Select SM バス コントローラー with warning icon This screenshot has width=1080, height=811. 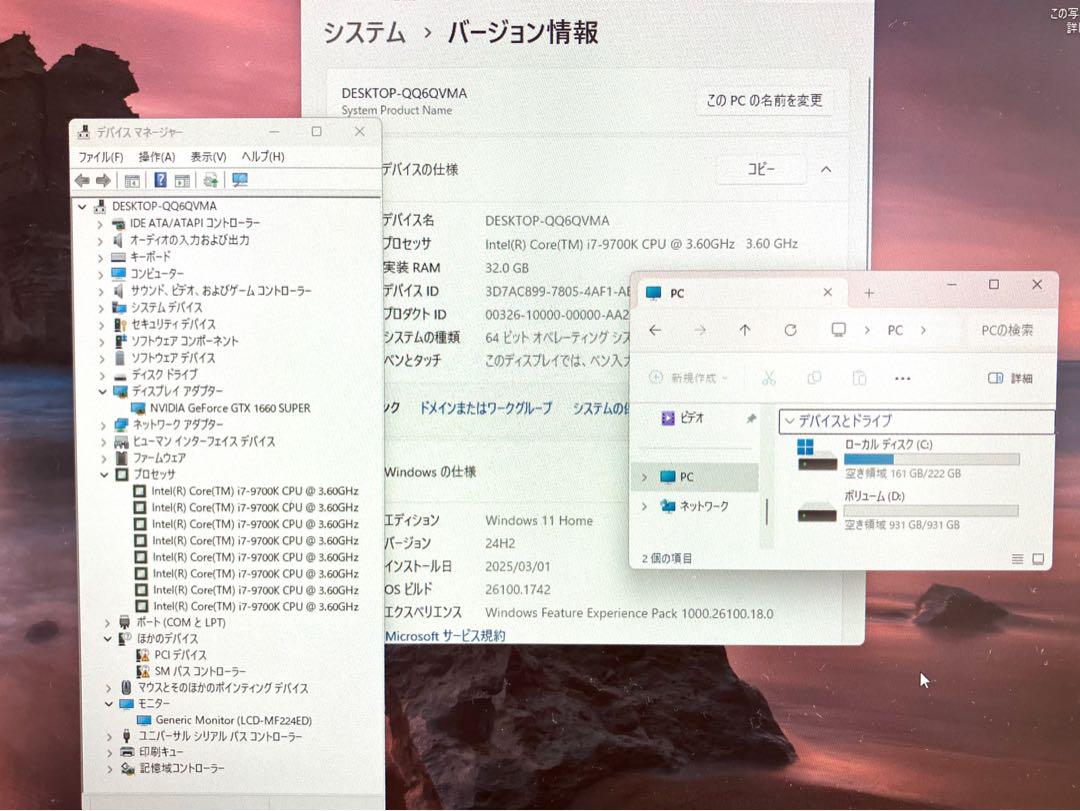(x=200, y=671)
